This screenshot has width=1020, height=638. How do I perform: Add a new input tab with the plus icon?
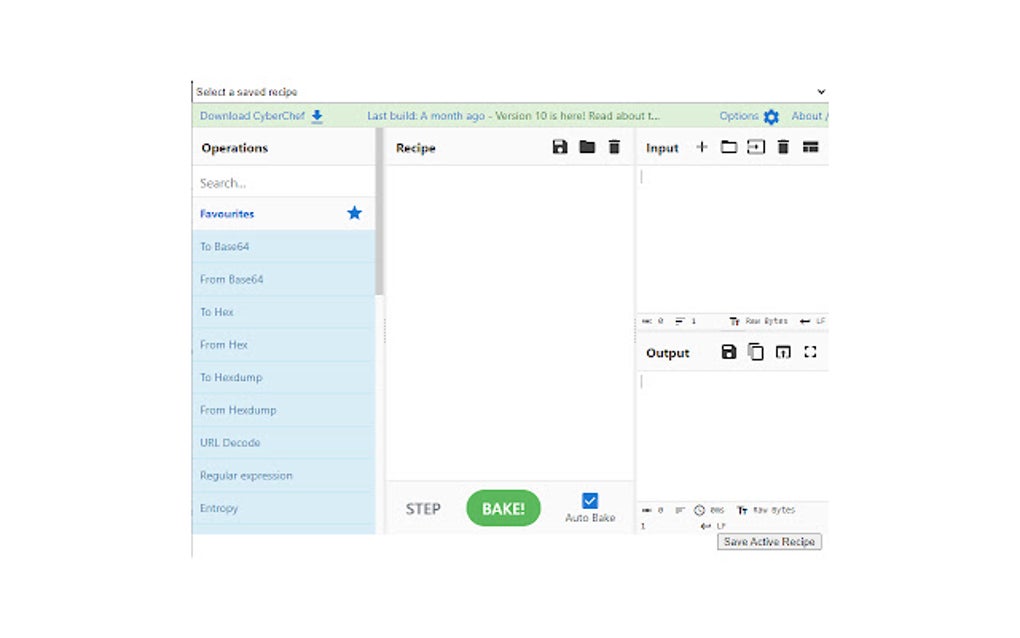click(702, 147)
